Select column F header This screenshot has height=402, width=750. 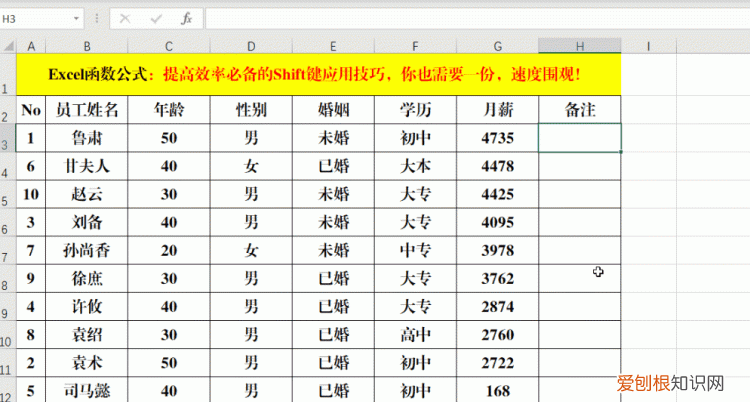(415, 46)
